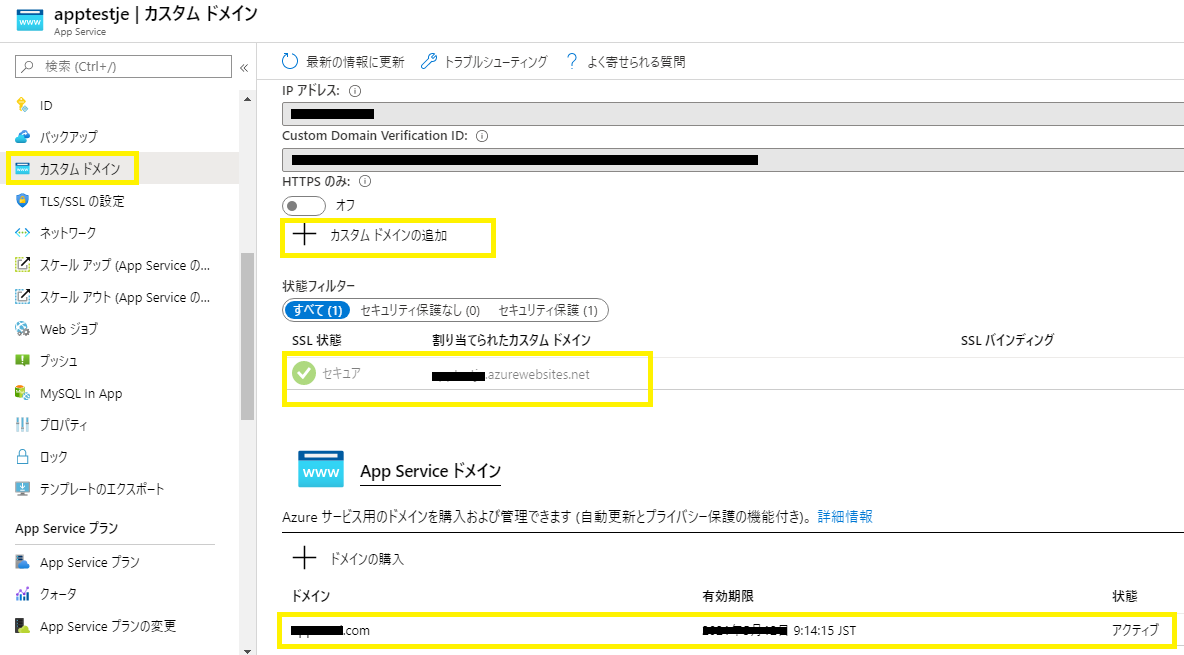Click the アクティブ status text
Image resolution: width=1184 pixels, height=655 pixels.
tap(1135, 630)
